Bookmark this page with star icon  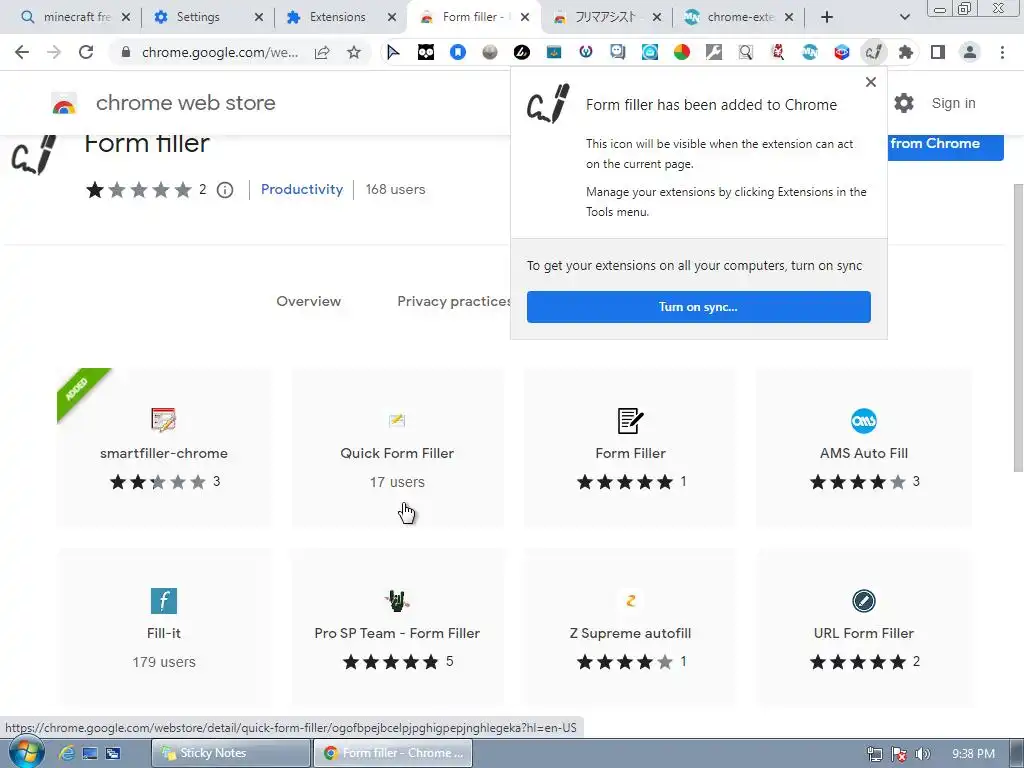coord(354,52)
